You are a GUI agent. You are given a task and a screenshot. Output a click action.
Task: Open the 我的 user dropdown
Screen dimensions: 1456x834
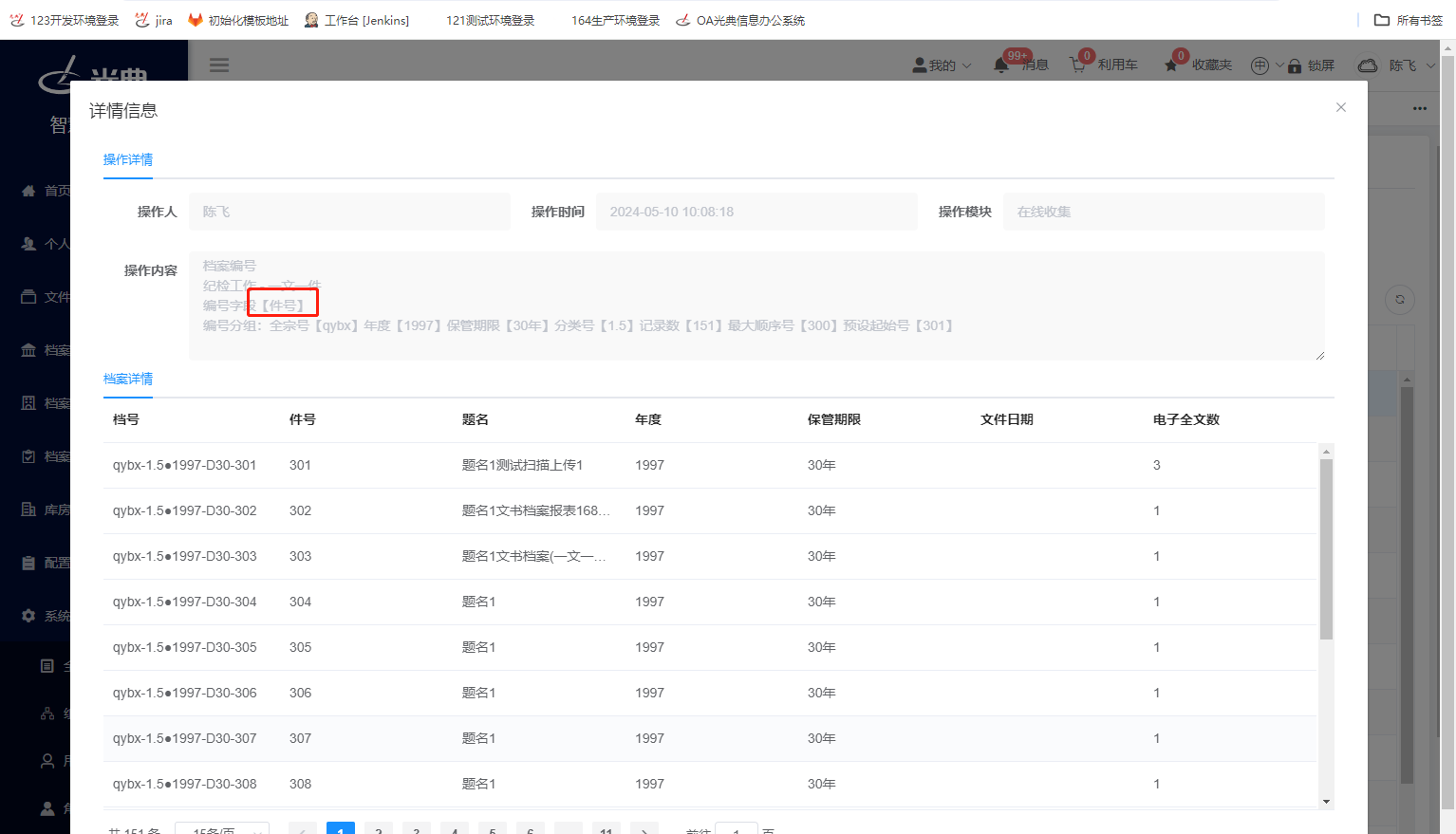(942, 65)
